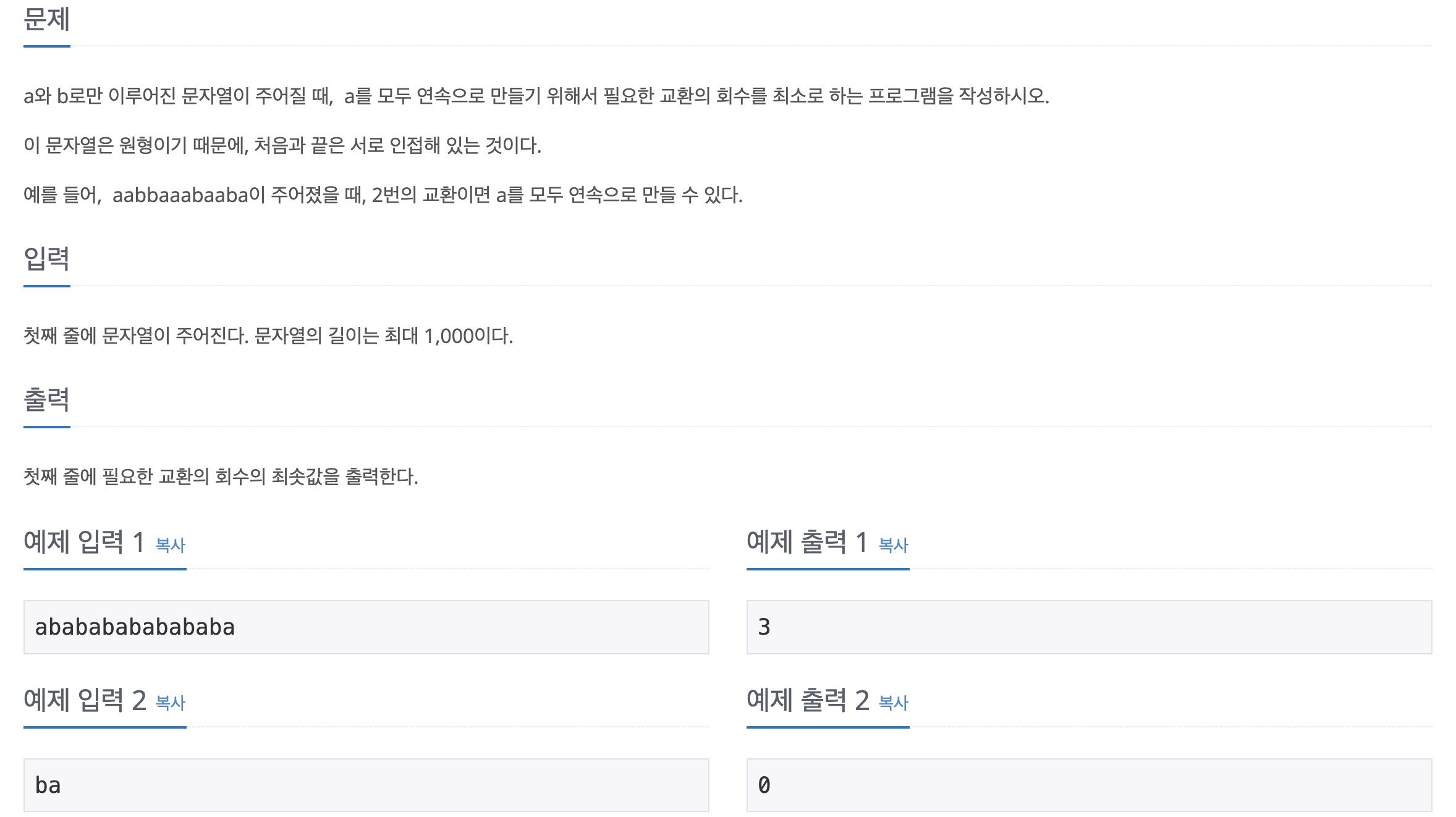
Task: Click the 입력 section heading
Action: click(47, 258)
